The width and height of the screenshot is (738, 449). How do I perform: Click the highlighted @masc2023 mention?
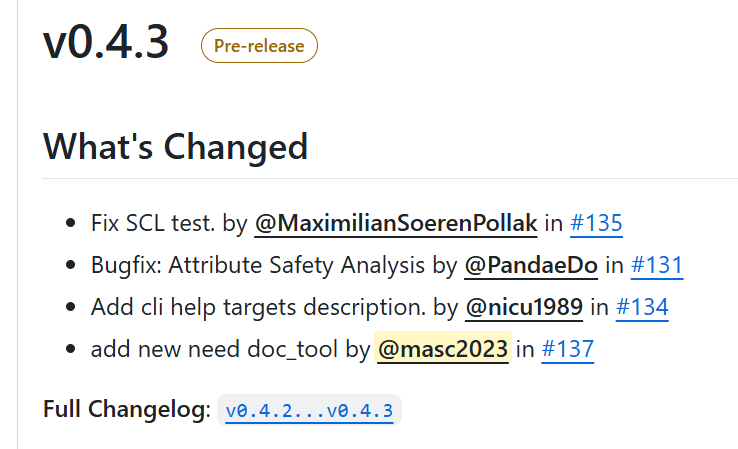pyautogui.click(x=443, y=349)
